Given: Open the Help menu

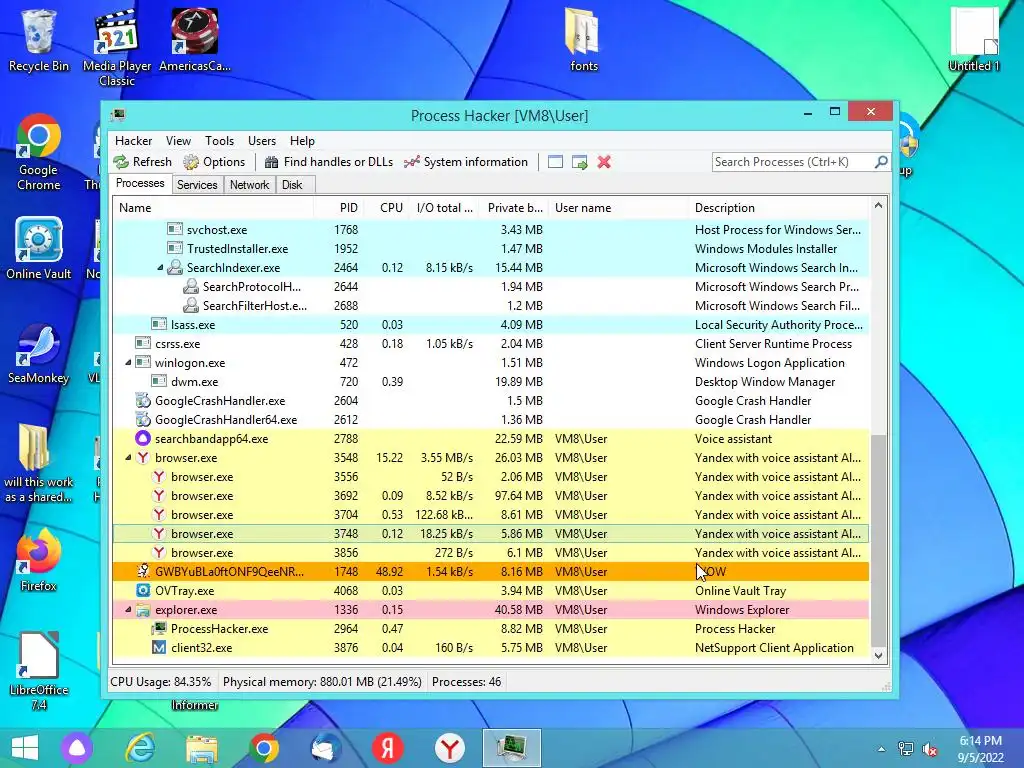Looking at the screenshot, I should point(302,141).
